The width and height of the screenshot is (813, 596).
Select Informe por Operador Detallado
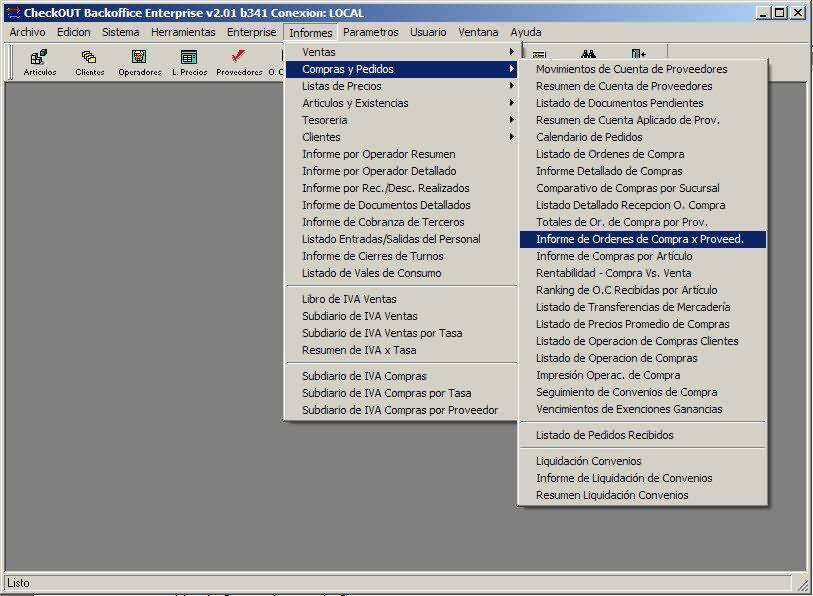pos(401,171)
